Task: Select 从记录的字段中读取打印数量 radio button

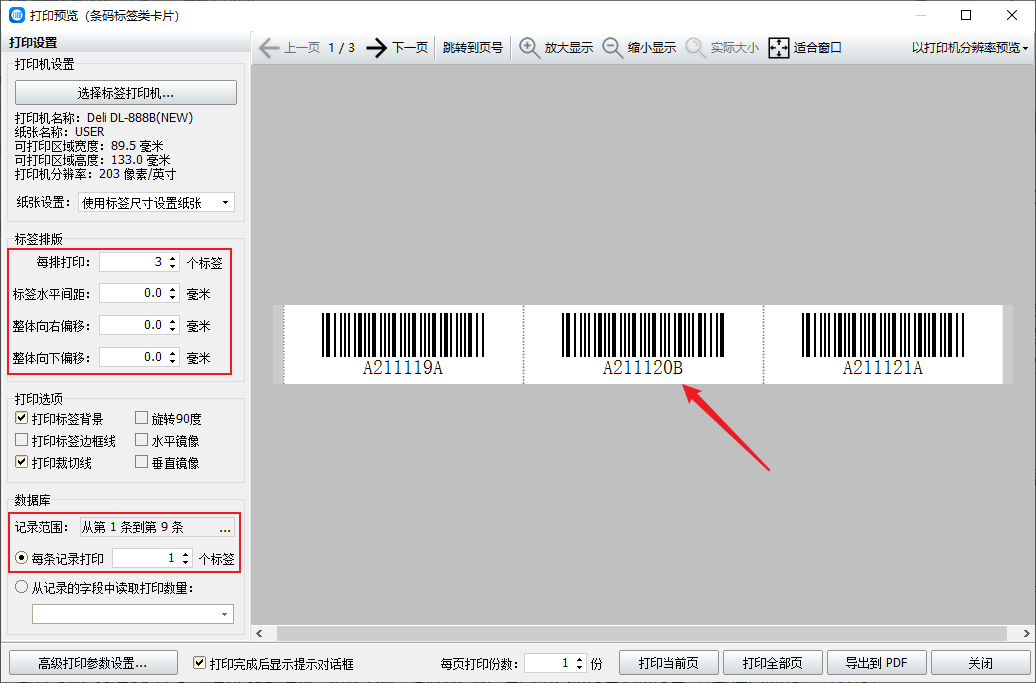Action: click(22, 587)
